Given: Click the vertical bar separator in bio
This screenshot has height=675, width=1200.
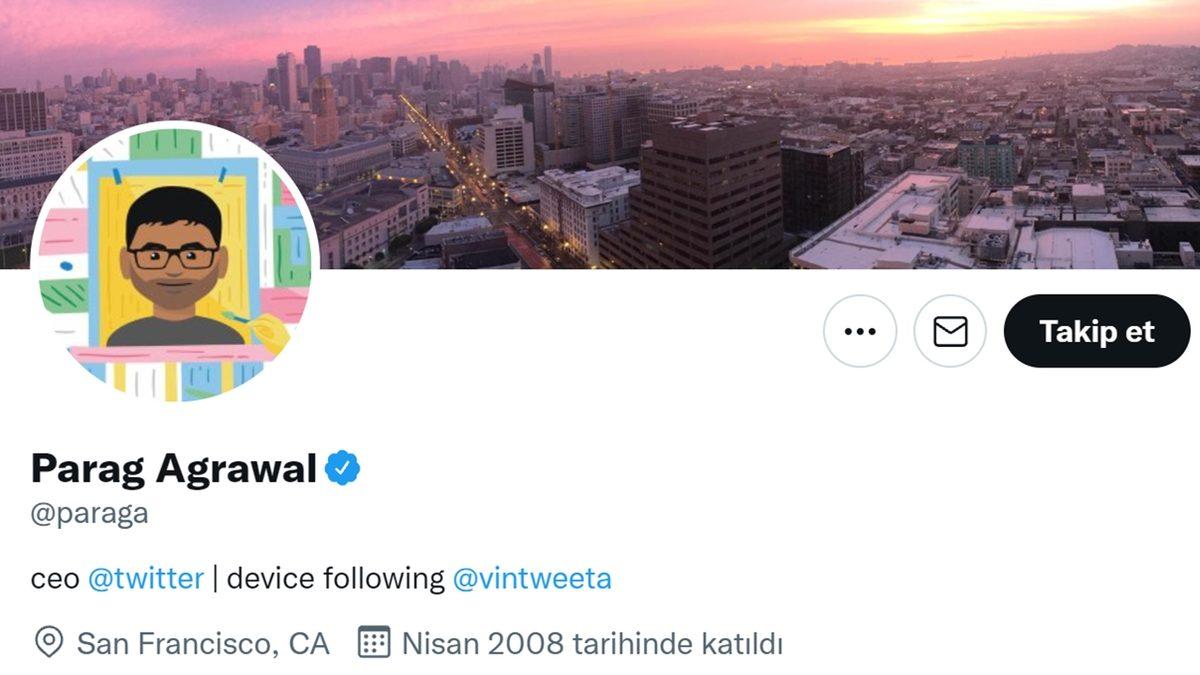Looking at the screenshot, I should tap(215, 578).
